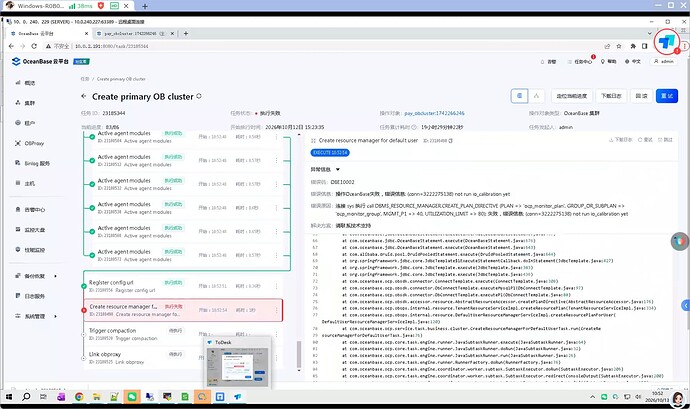Select the failed Create resource manager subtask
The width and height of the screenshot is (690, 409).
(183, 310)
